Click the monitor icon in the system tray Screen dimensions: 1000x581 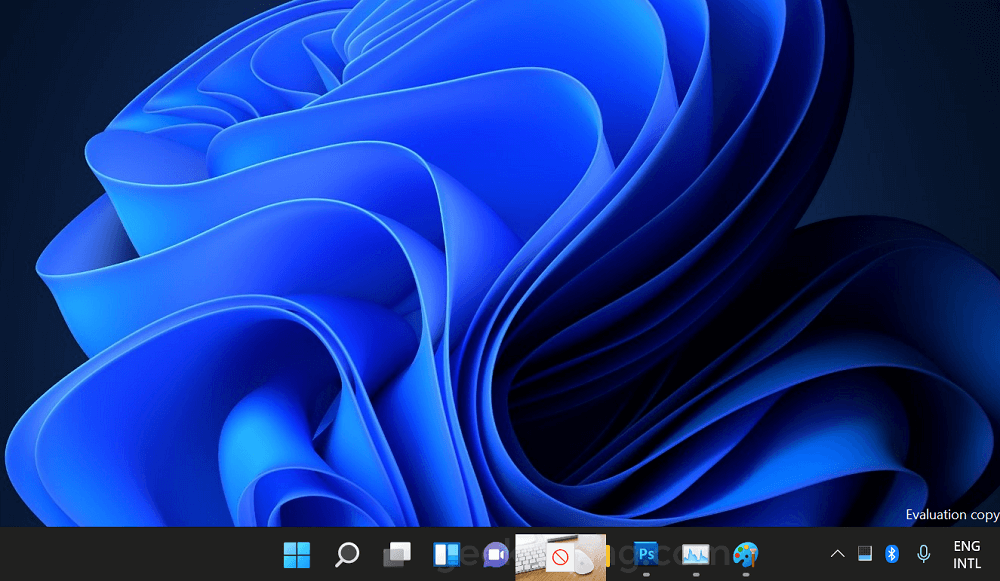(x=865, y=554)
